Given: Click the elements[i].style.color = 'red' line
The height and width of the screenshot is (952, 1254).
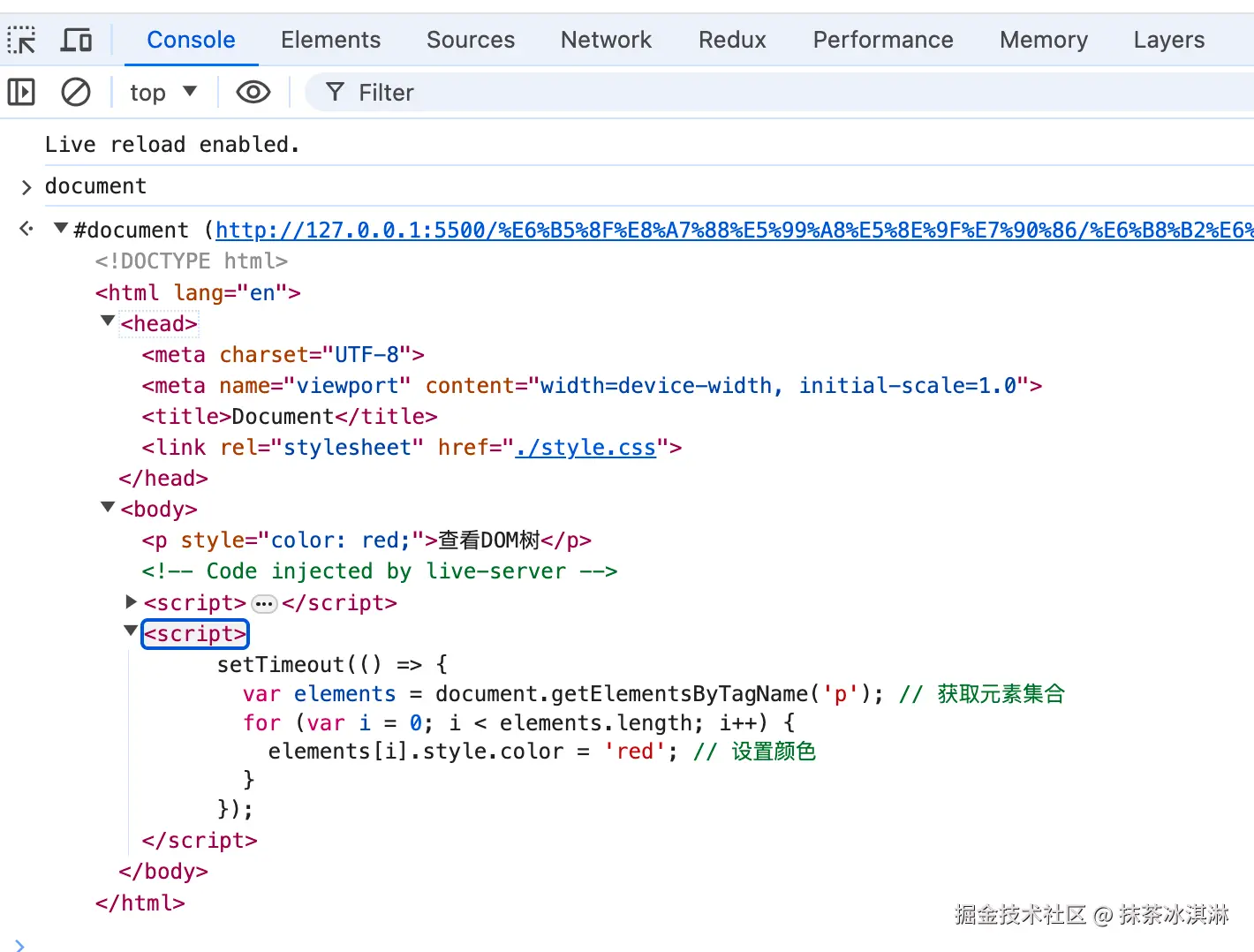Looking at the screenshot, I should (x=542, y=752).
